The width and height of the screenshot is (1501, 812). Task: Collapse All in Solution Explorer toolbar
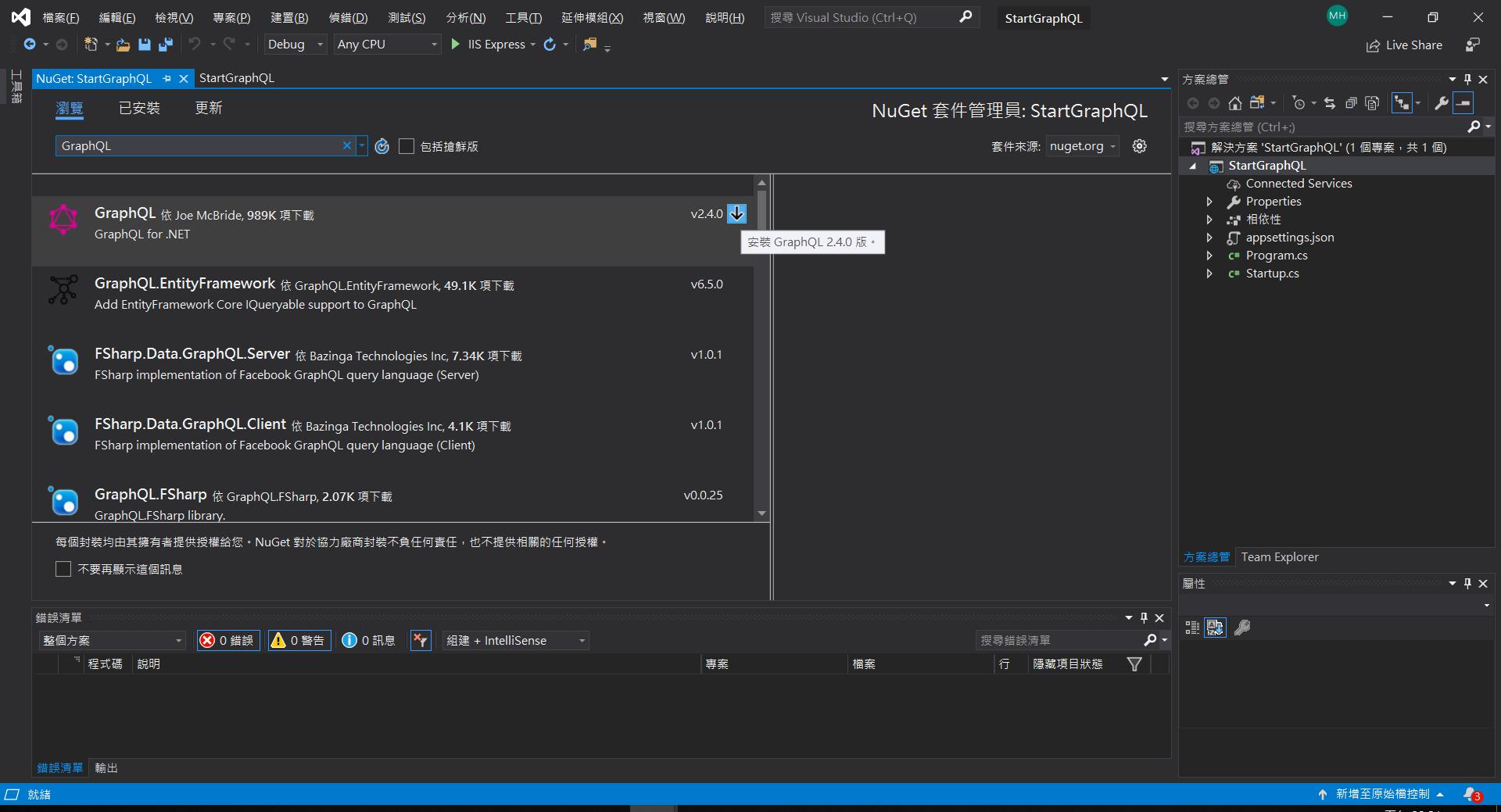[1351, 102]
